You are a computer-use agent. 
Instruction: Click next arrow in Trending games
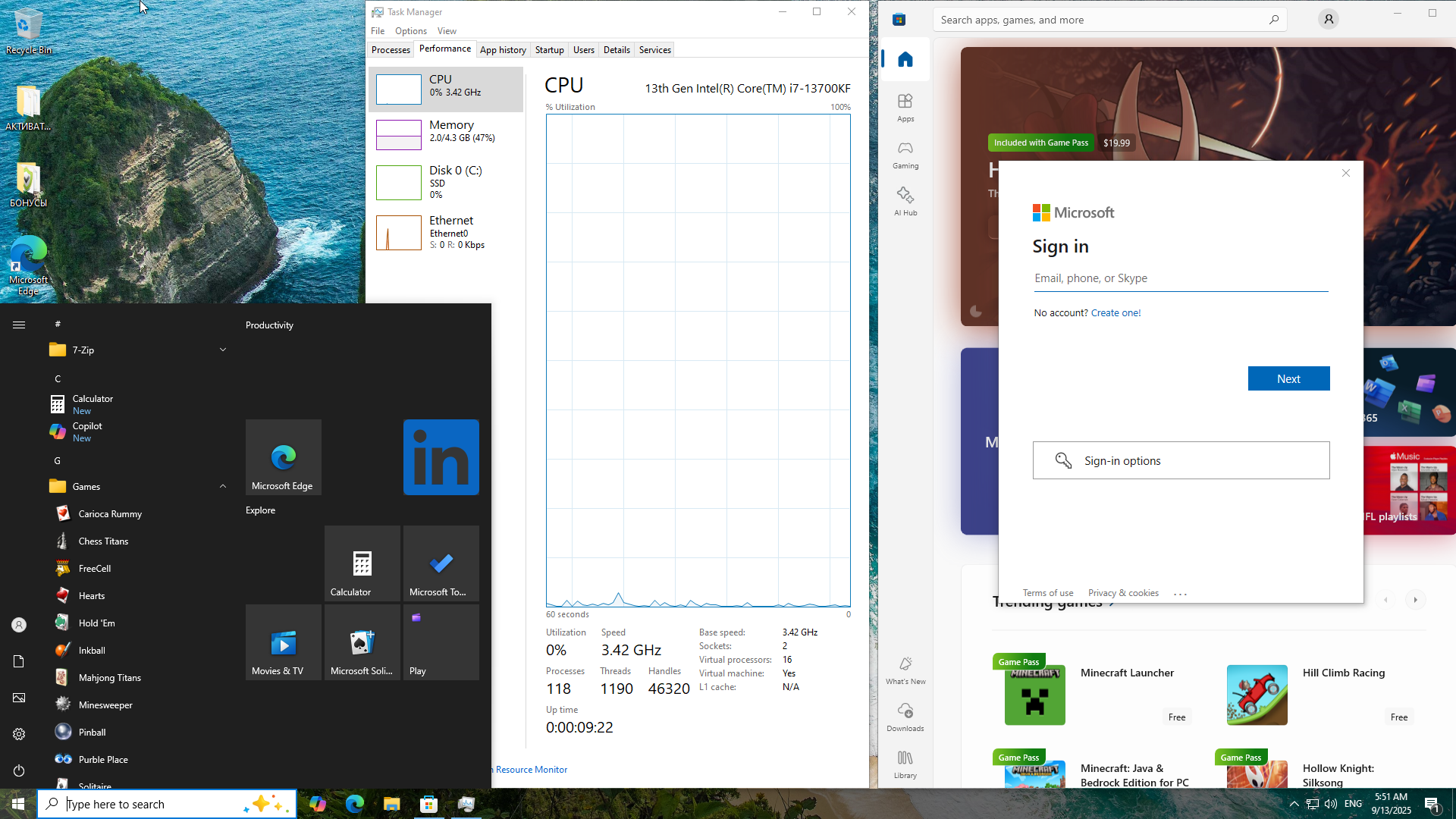pos(1415,600)
